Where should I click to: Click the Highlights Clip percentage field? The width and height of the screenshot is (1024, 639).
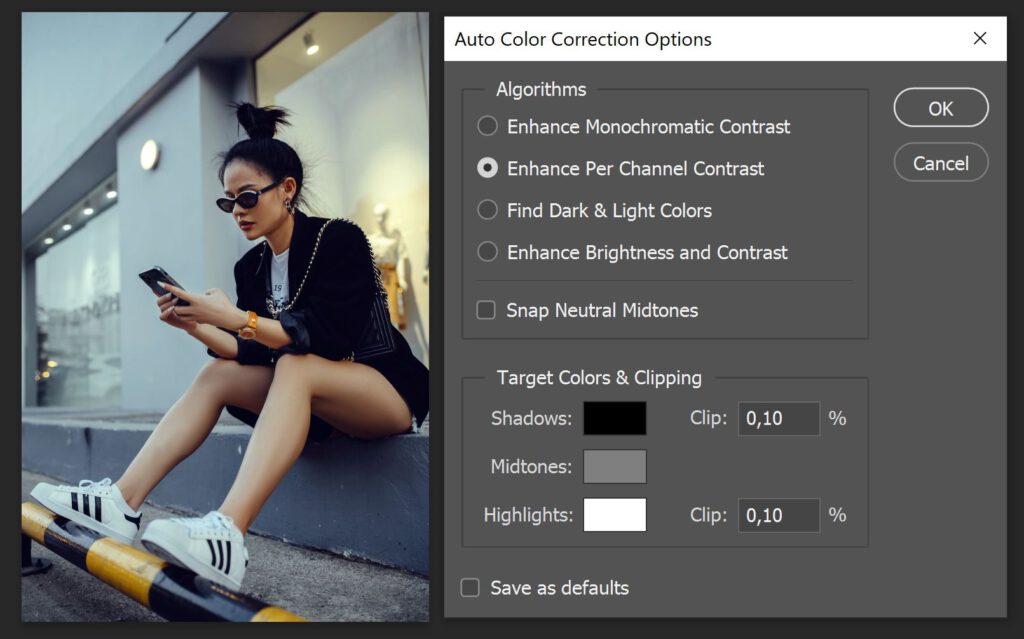coord(778,515)
